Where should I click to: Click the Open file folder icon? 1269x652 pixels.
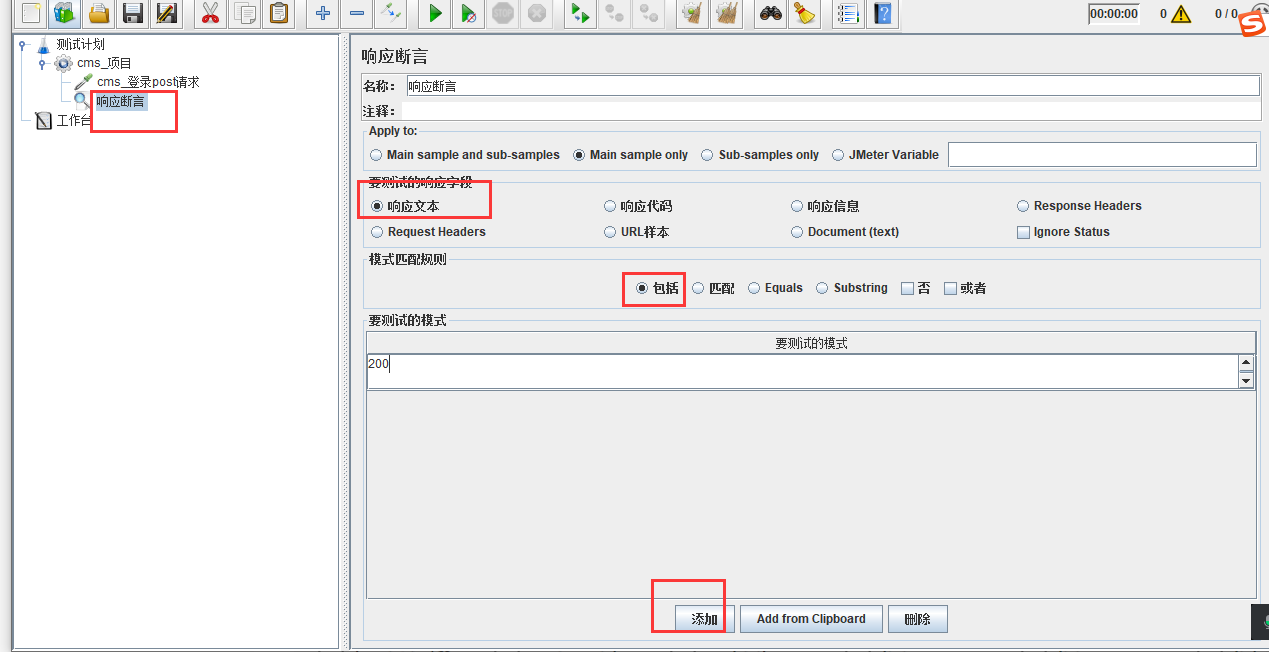(99, 13)
